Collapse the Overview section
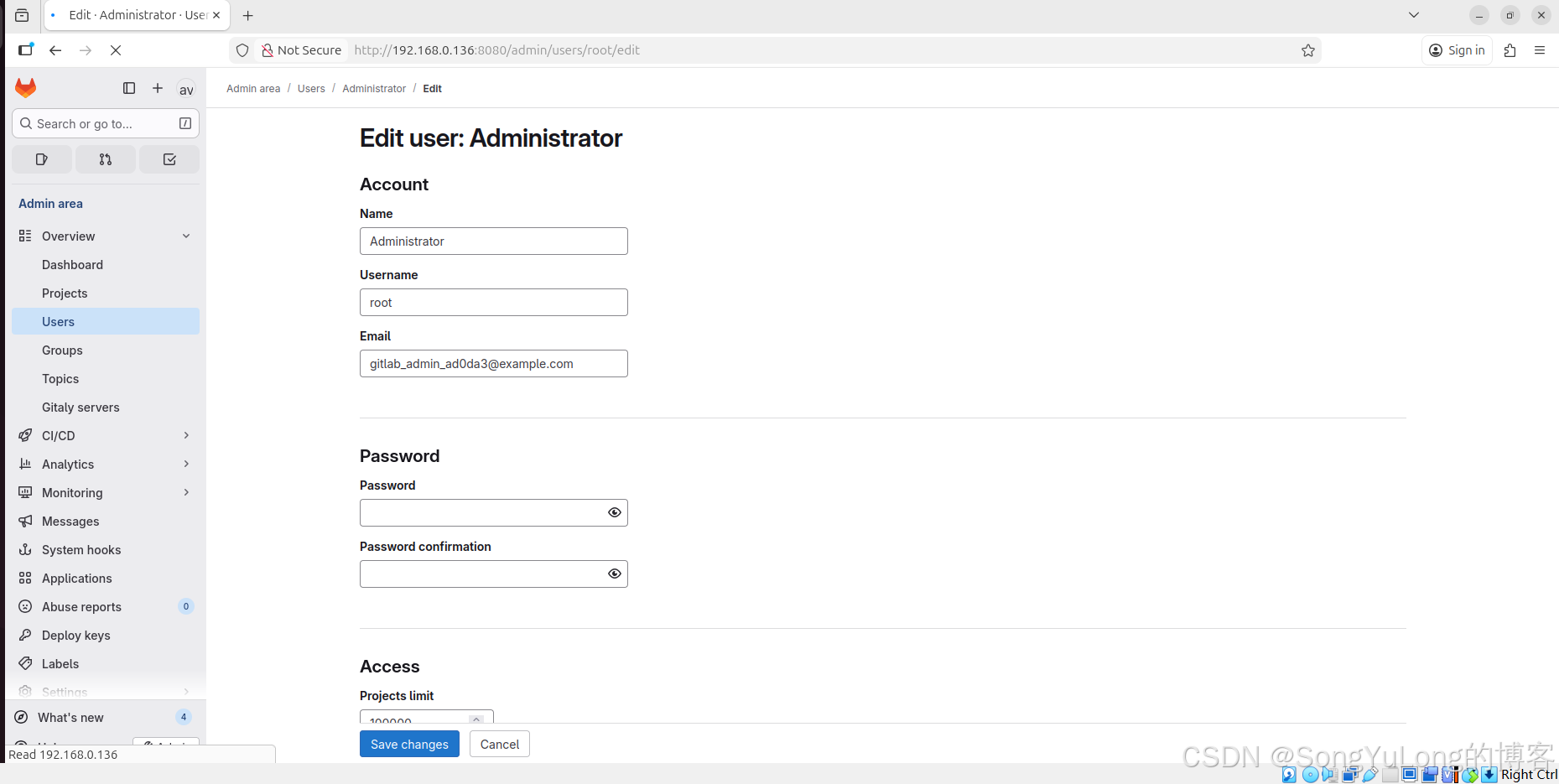This screenshot has width=1559, height=784. [186, 236]
